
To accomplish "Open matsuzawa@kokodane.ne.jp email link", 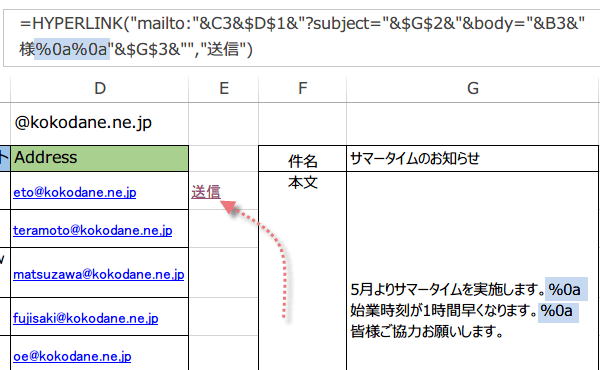I will pos(99,274).
